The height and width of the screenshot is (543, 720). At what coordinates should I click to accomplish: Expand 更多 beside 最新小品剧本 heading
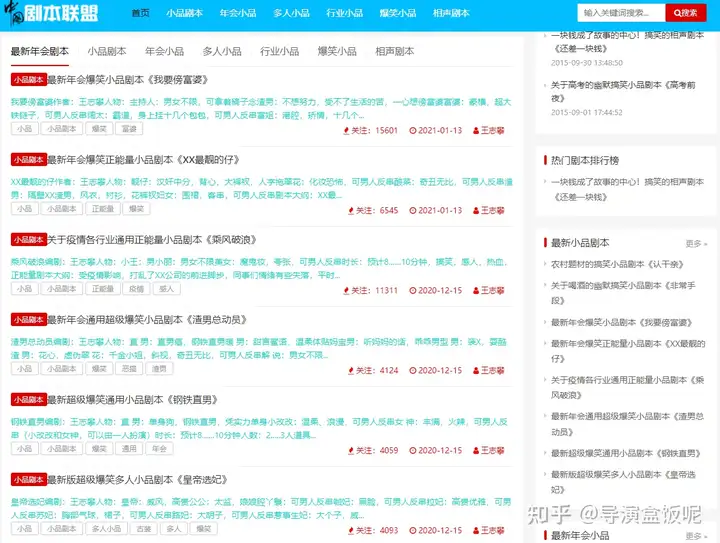[696, 244]
